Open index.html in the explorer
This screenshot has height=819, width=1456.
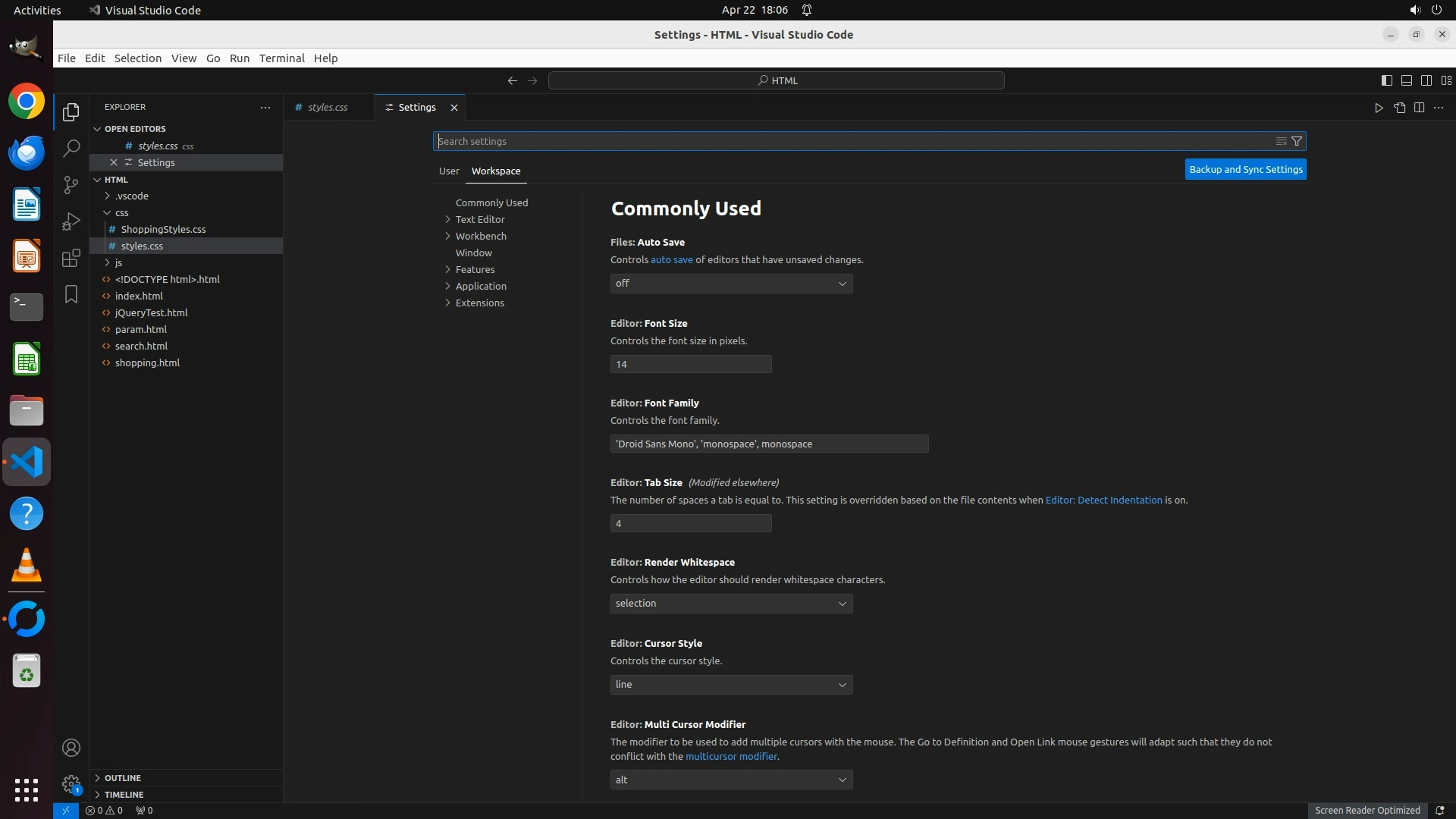click(139, 296)
